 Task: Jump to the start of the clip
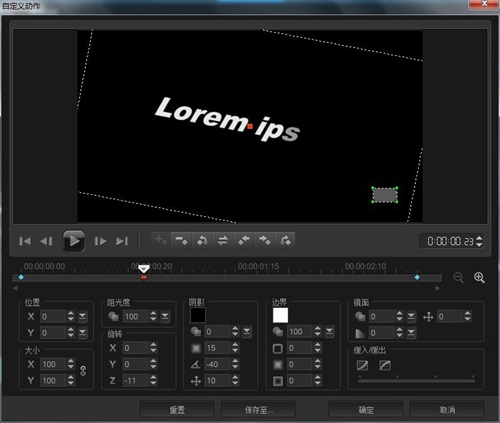pos(25,241)
